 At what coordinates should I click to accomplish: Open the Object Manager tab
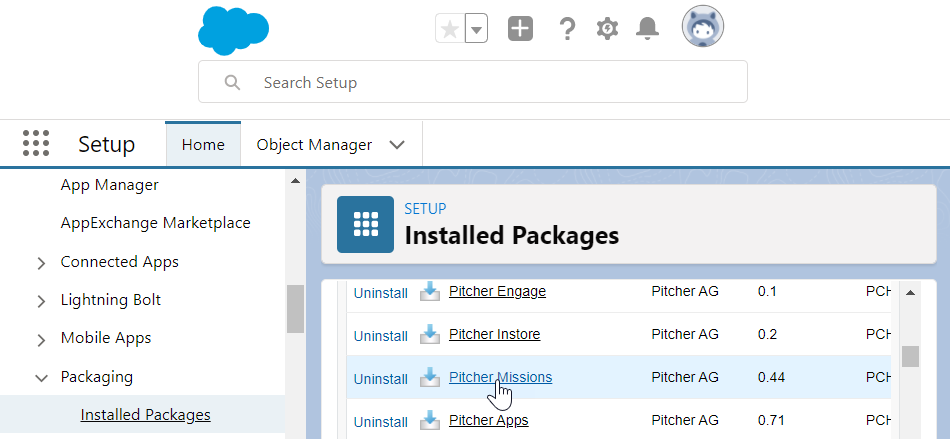coord(314,144)
